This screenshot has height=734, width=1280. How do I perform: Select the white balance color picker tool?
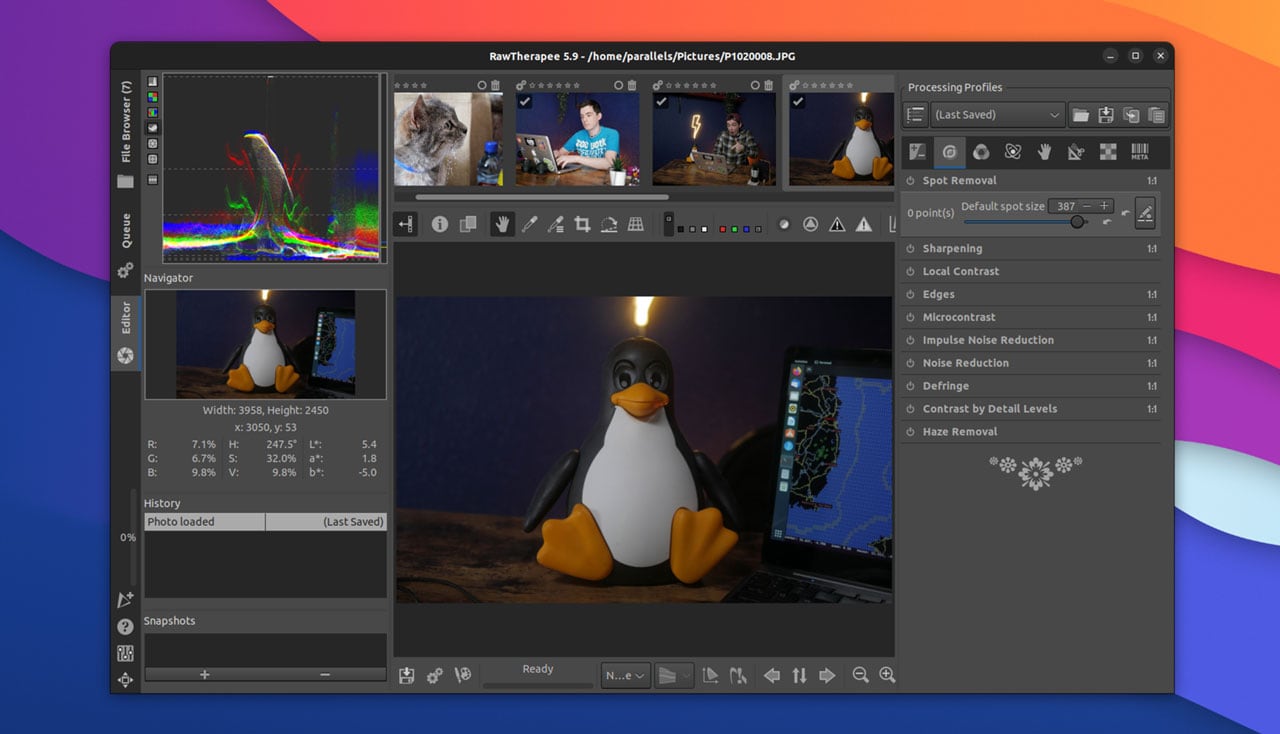(x=529, y=225)
